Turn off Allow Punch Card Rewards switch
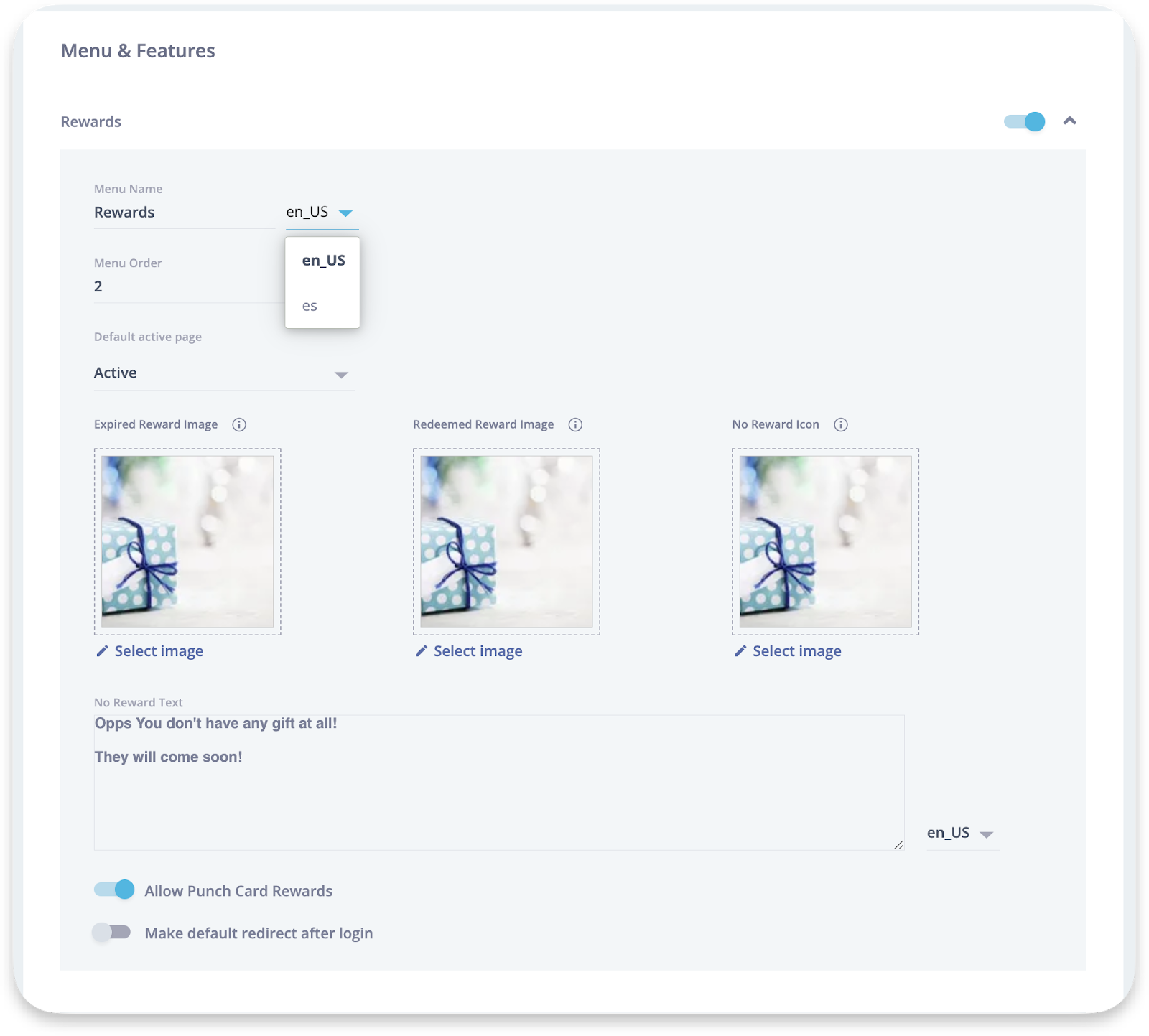This screenshot has height=1036, width=1149. tap(114, 890)
